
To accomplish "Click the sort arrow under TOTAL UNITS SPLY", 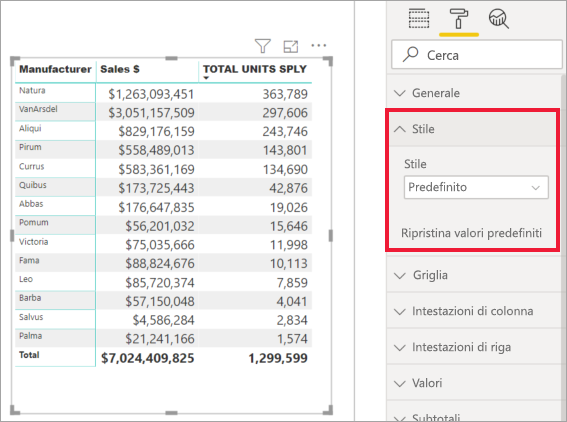I will (206, 78).
